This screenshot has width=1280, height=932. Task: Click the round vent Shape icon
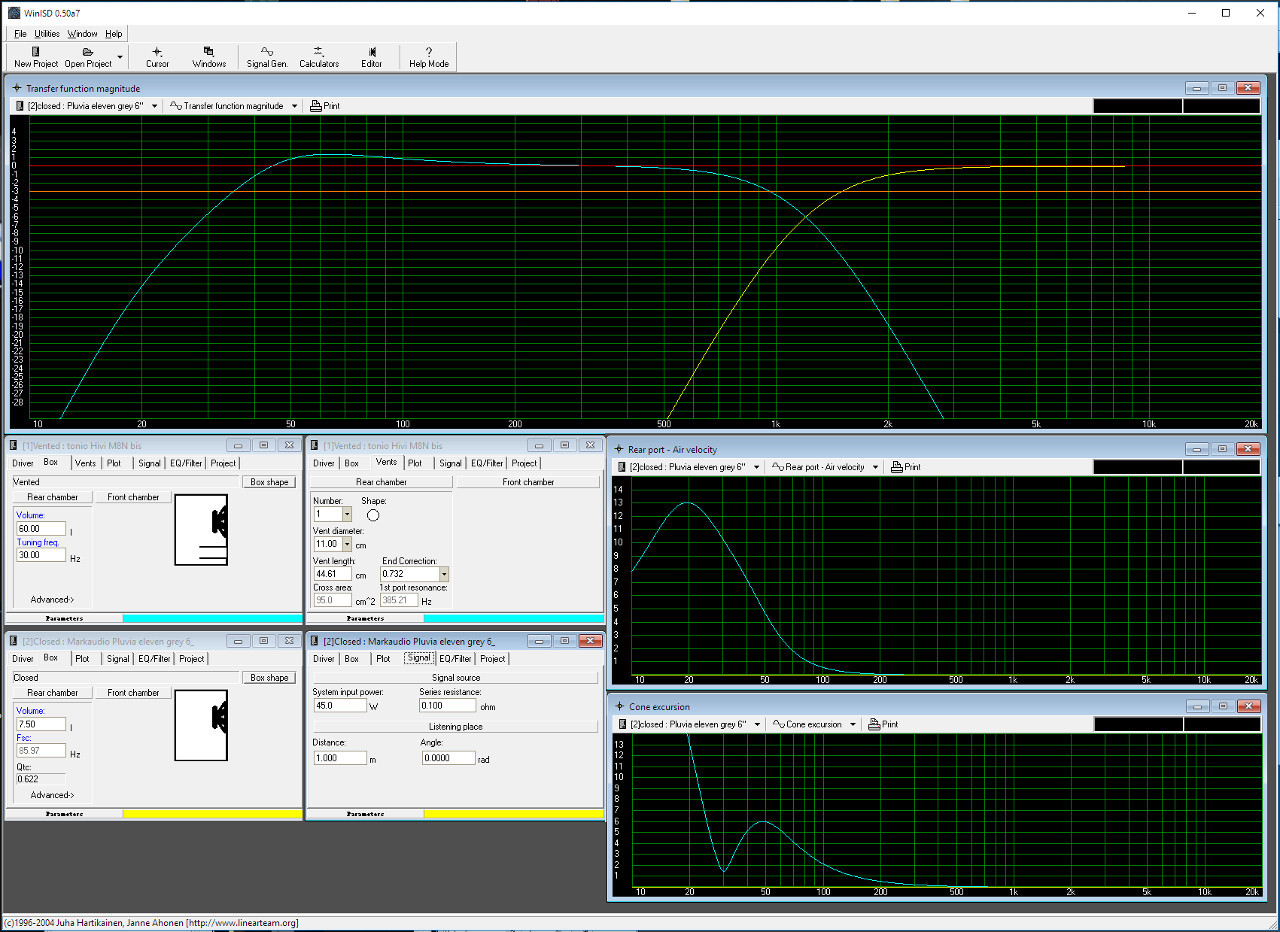coord(373,514)
